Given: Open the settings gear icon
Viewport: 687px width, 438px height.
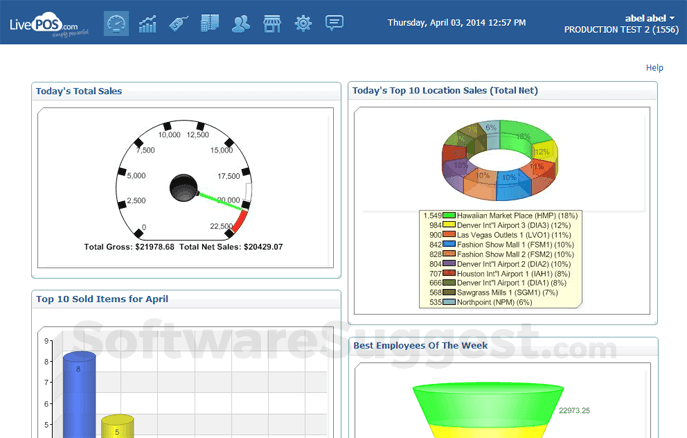Looking at the screenshot, I should pyautogui.click(x=303, y=23).
